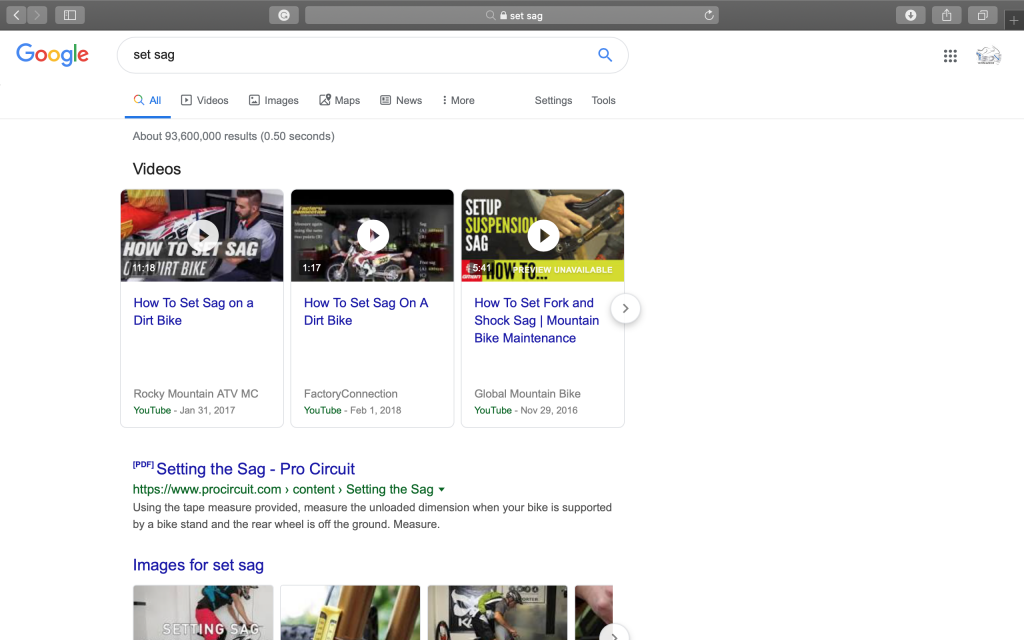
Task: Click 'YouTube - Nov 29, 2016' source line
Action: pyautogui.click(x=526, y=410)
